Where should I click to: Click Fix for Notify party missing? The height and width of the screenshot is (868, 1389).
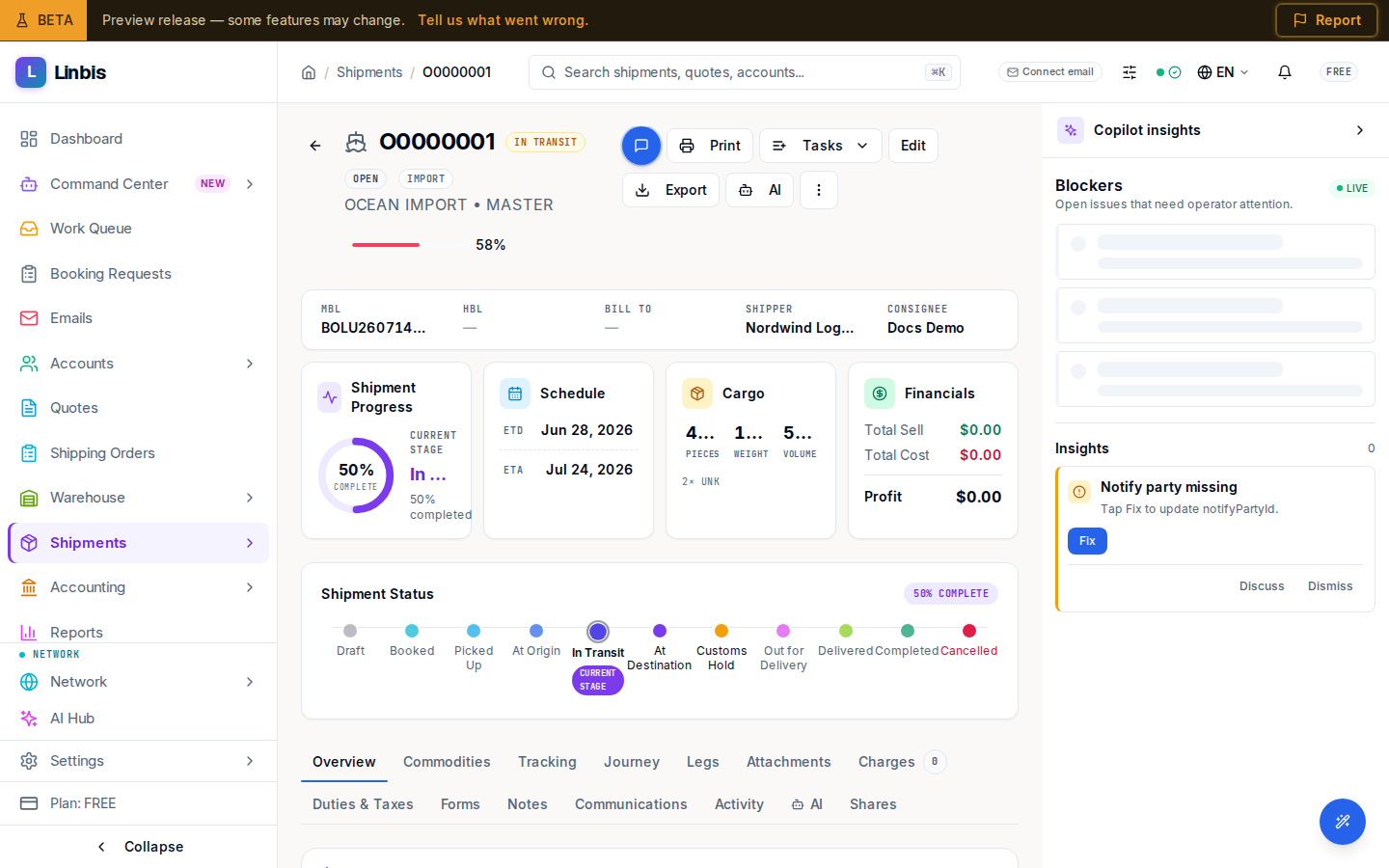[x=1087, y=541]
